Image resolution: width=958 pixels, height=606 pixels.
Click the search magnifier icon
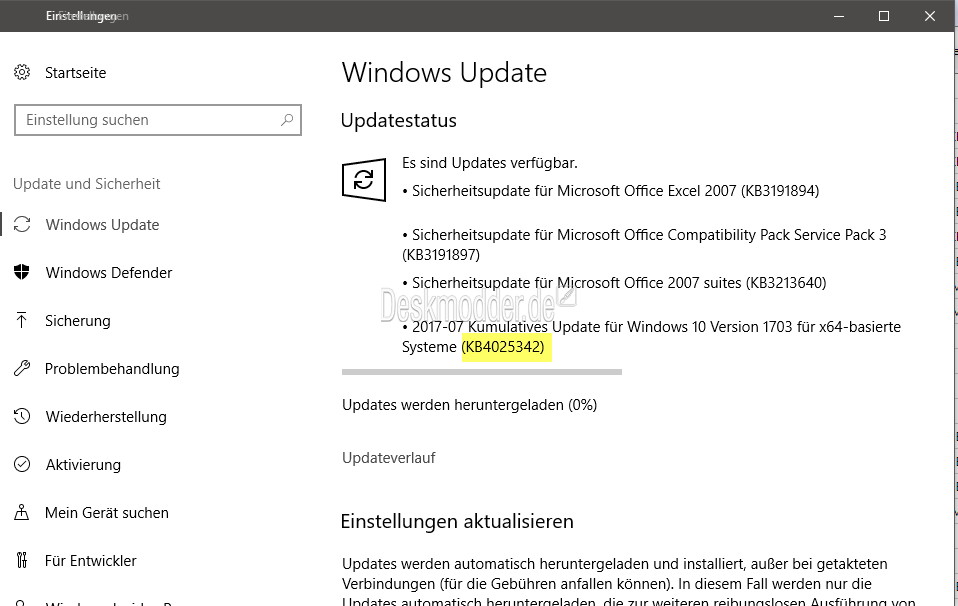[287, 120]
